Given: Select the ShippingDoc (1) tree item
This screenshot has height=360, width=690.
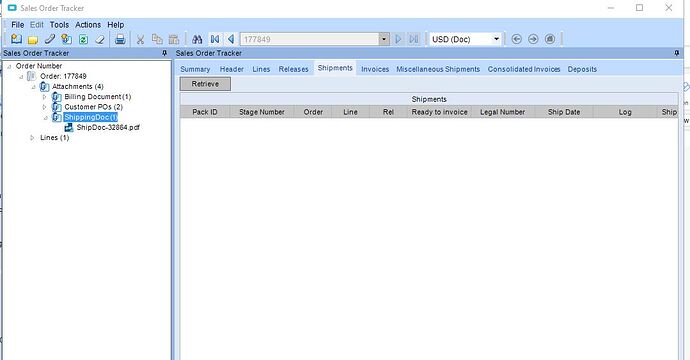Looking at the screenshot, I should tap(91, 118).
